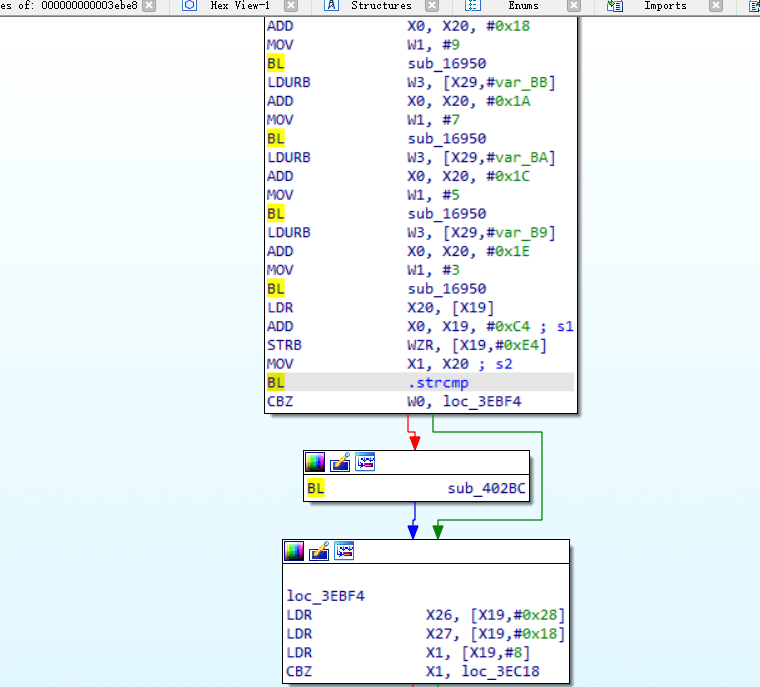Image resolution: width=760 pixels, height=687 pixels.
Task: Click X1, [X19,#8] operand
Action: point(478,653)
